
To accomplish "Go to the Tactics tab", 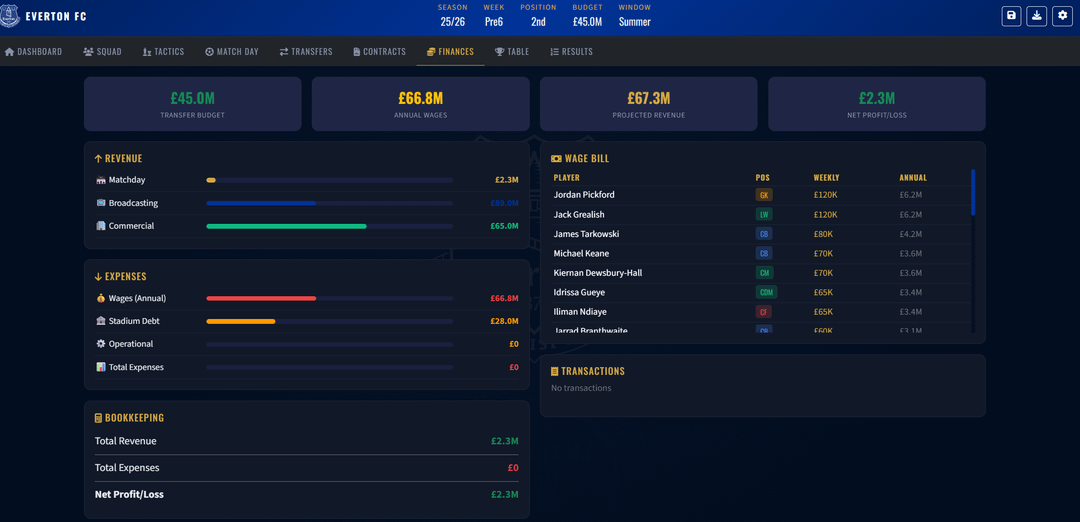I will (164, 52).
